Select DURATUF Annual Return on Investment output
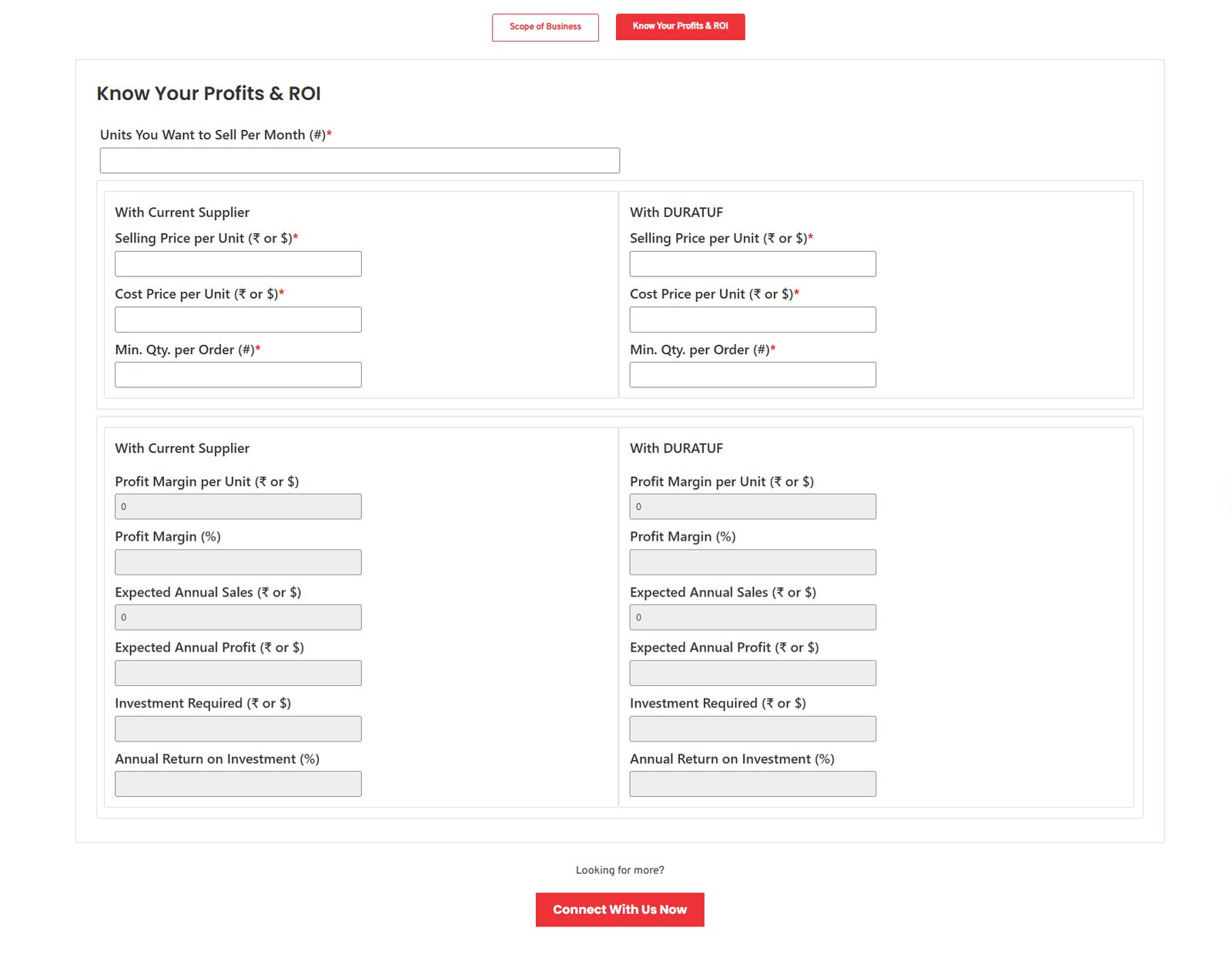This screenshot has width=1232, height=954. coord(752,784)
